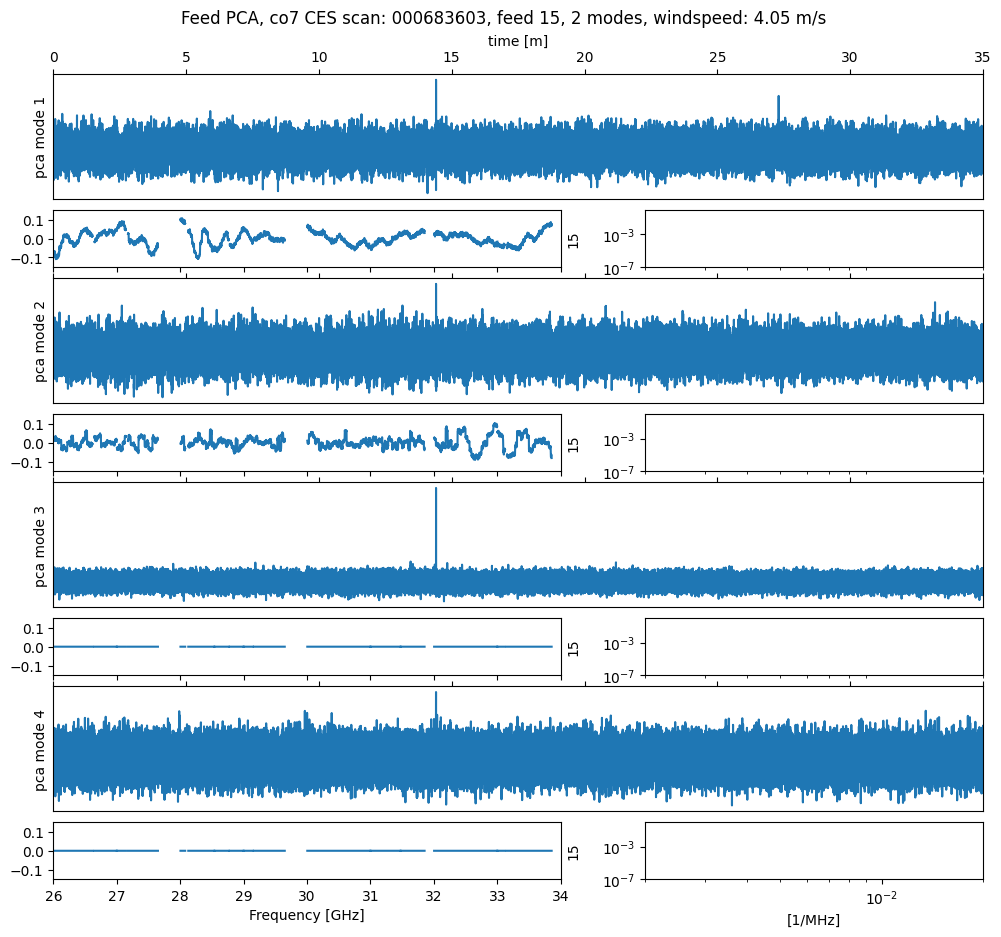Click the '20' tick on the time axis

(584, 58)
